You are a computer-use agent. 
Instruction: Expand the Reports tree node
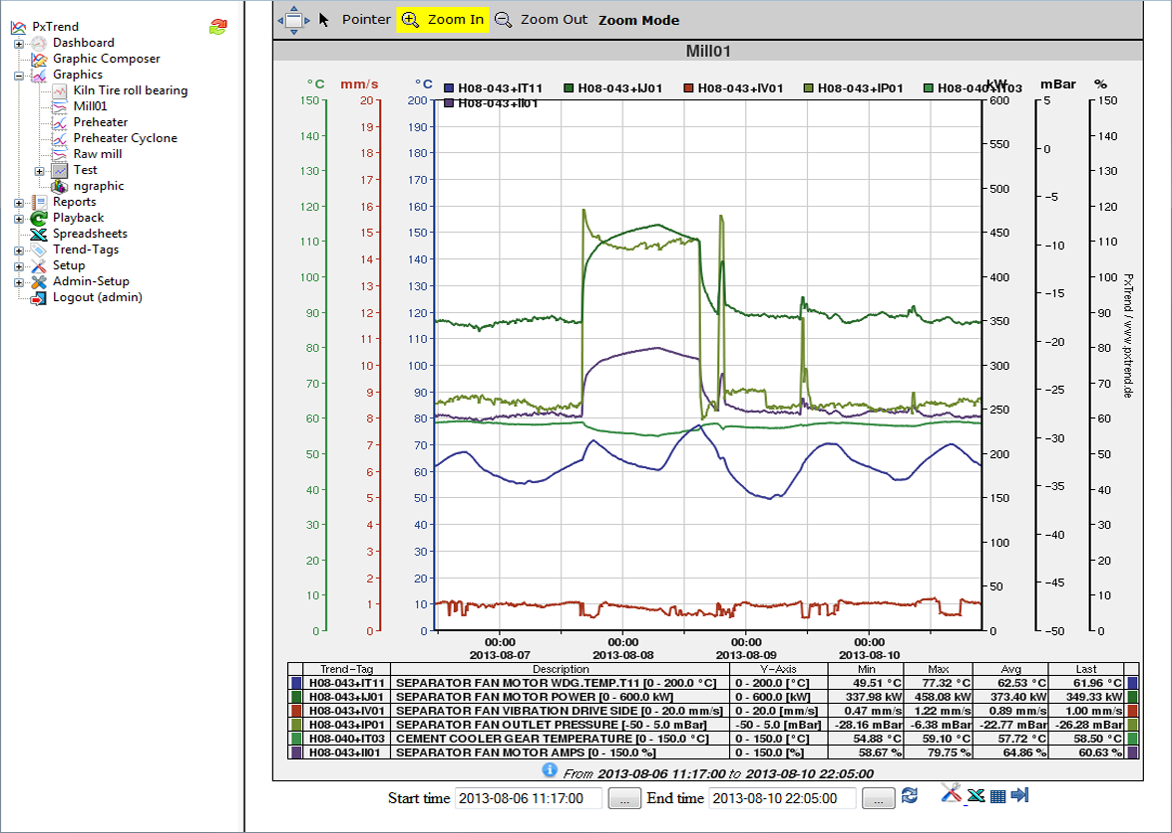point(19,202)
